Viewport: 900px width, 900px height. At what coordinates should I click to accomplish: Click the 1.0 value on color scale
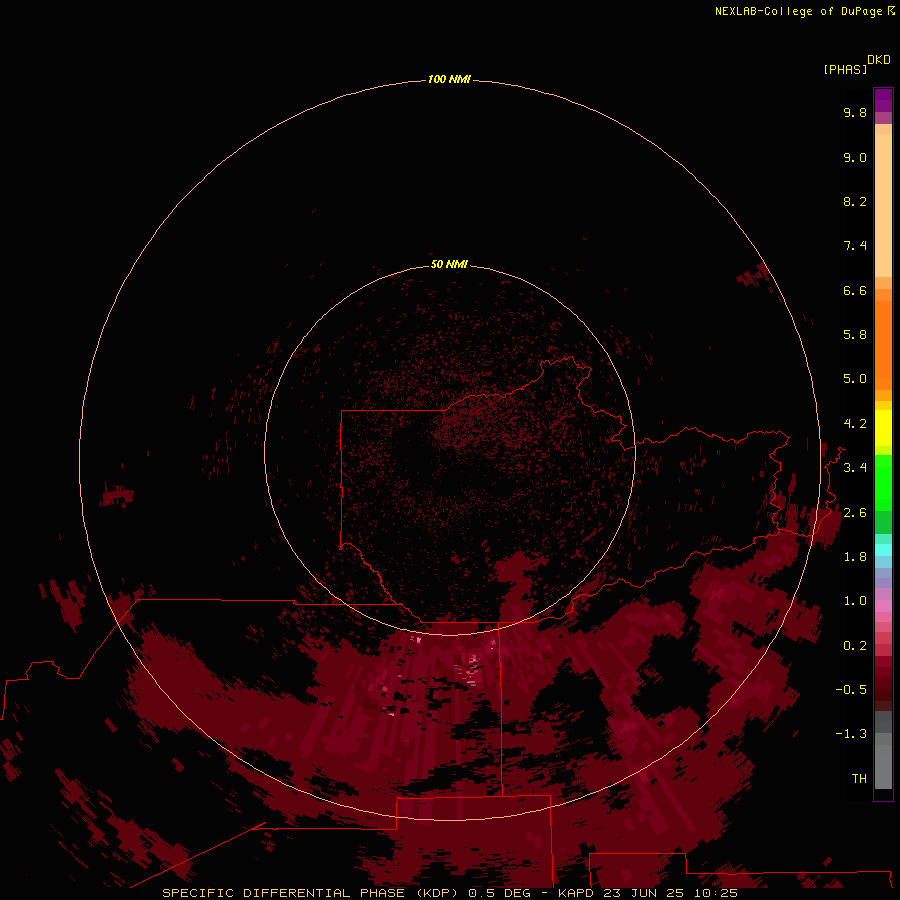pos(855,601)
